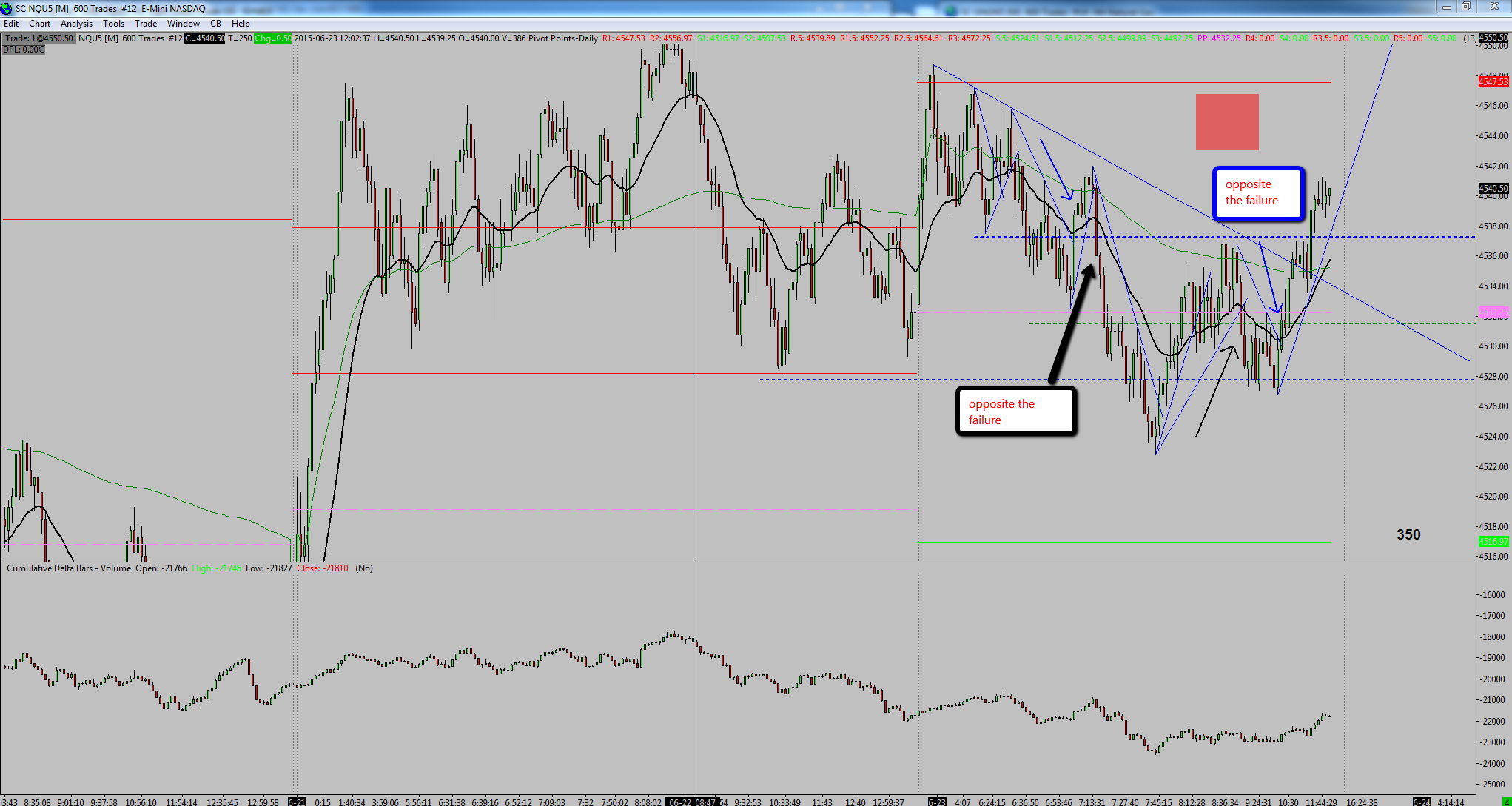Click 'Cumulative Delta Bars - Volume' study label

click(69, 568)
